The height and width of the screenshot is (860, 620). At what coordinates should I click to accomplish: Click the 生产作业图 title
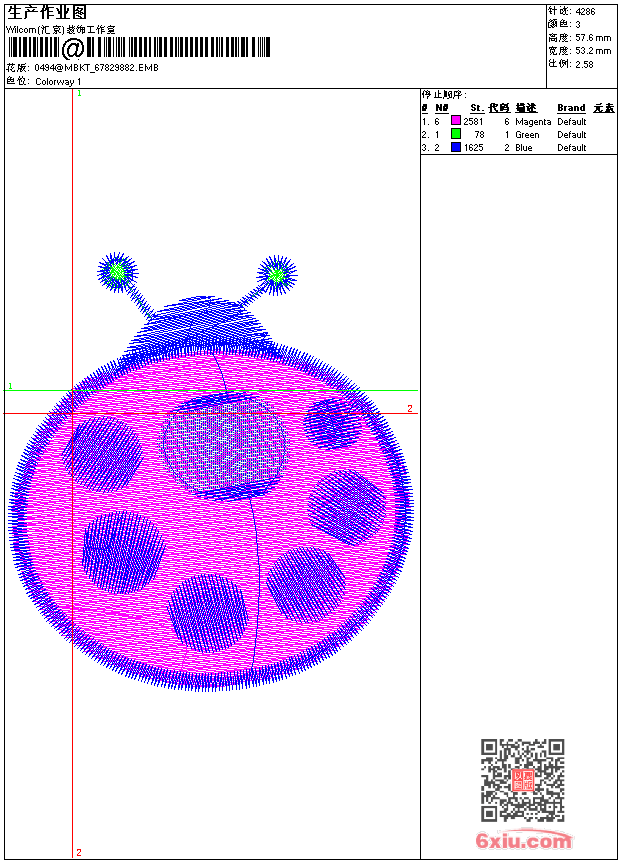47,12
